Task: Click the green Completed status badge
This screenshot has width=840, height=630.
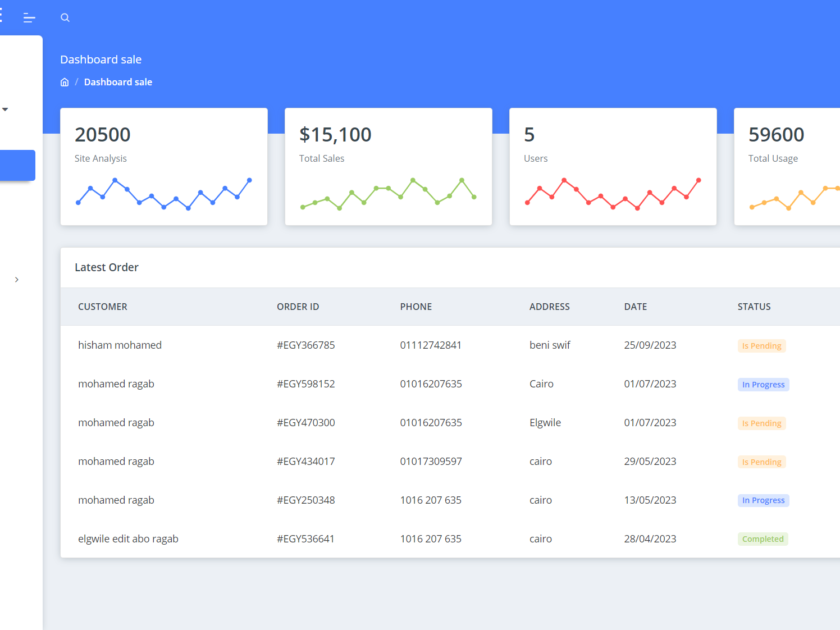Action: [762, 539]
